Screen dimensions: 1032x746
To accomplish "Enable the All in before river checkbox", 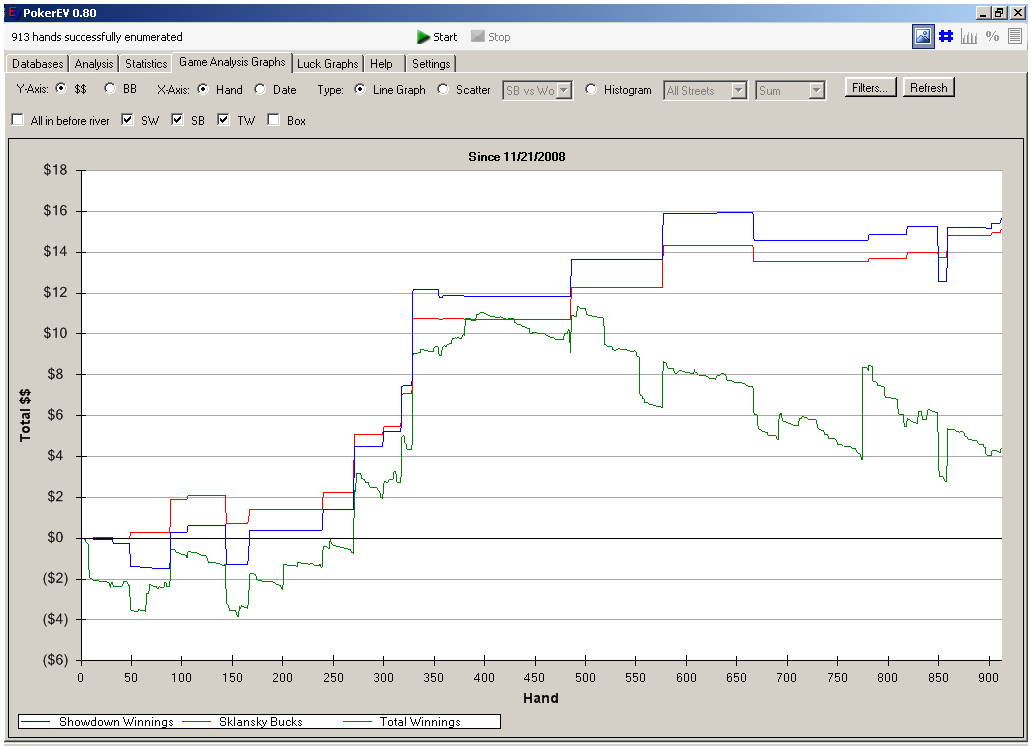I will pyautogui.click(x=17, y=120).
